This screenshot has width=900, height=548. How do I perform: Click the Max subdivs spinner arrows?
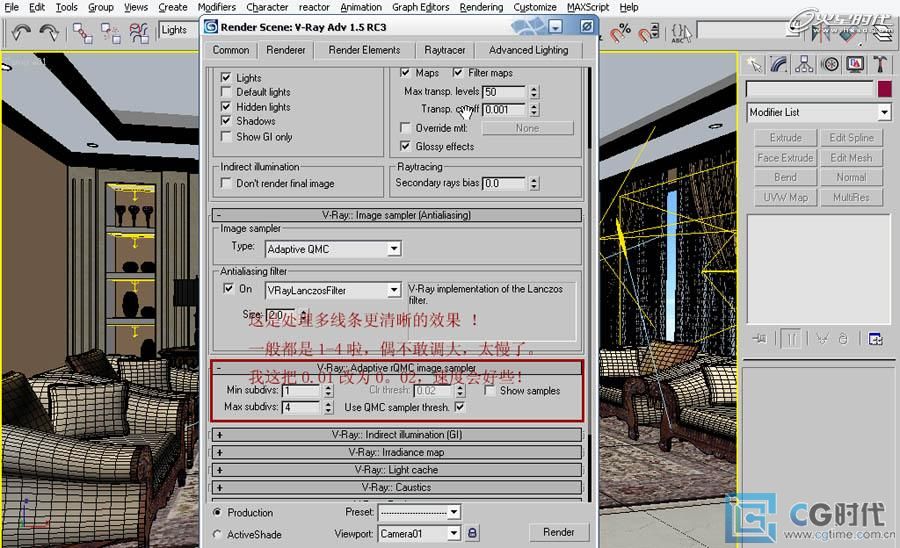tap(328, 407)
